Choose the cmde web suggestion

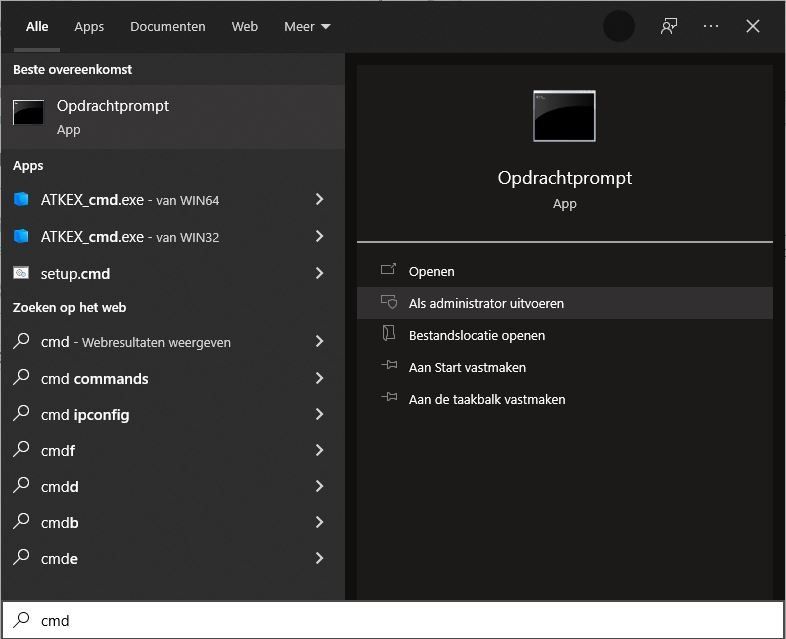(173, 559)
